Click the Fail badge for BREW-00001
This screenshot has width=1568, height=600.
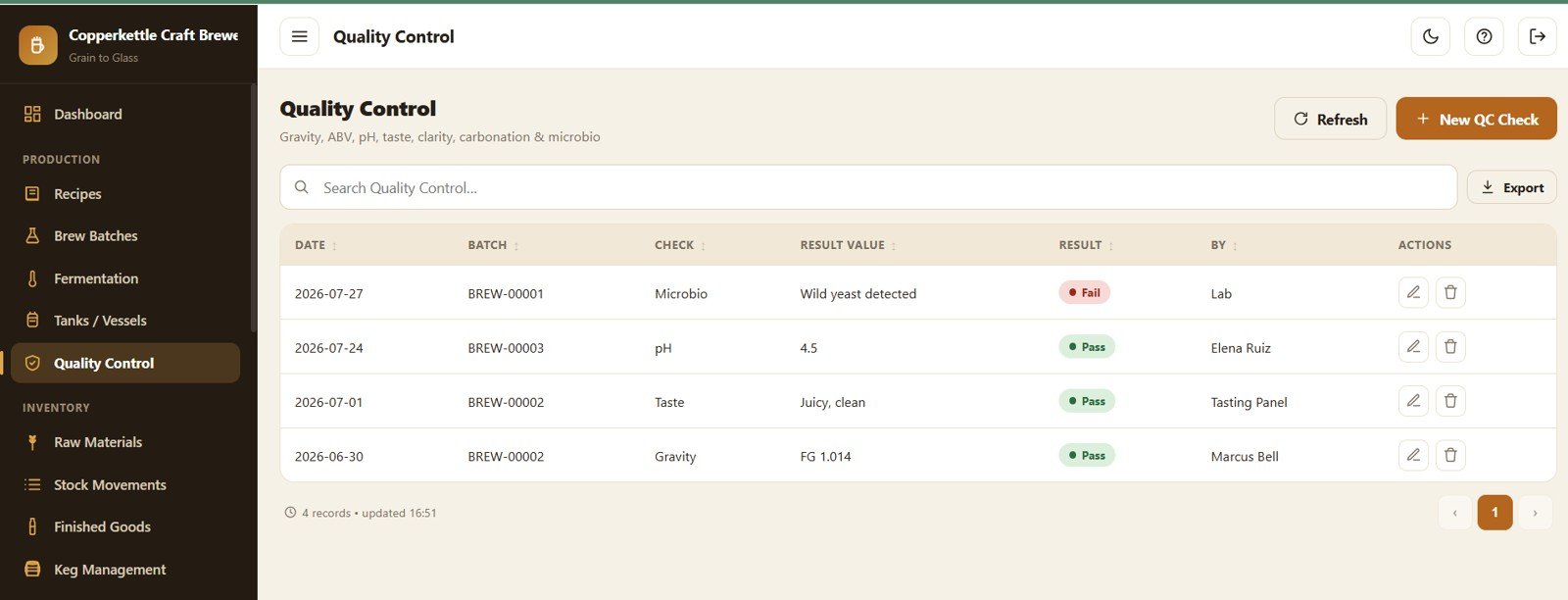click(x=1084, y=292)
